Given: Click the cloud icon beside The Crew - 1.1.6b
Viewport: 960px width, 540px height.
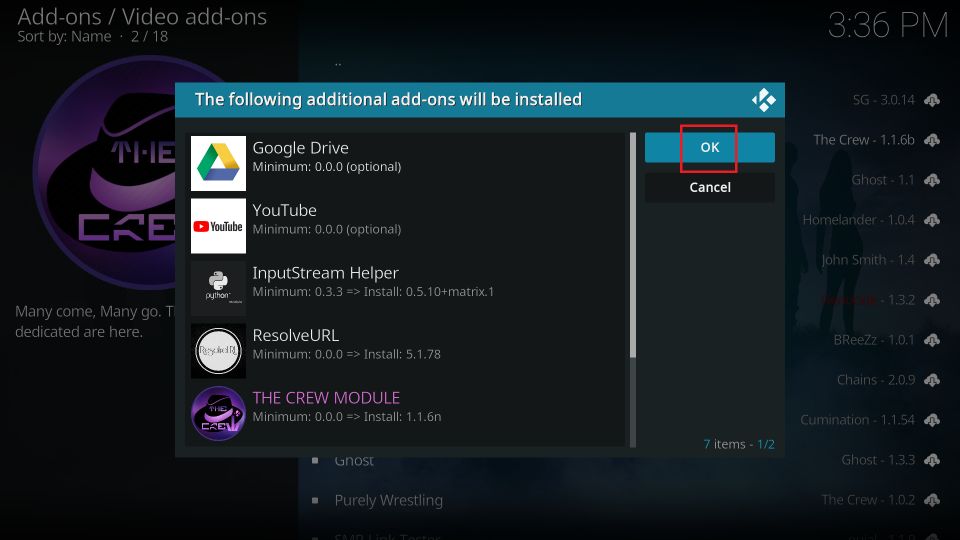Looking at the screenshot, I should coord(932,140).
